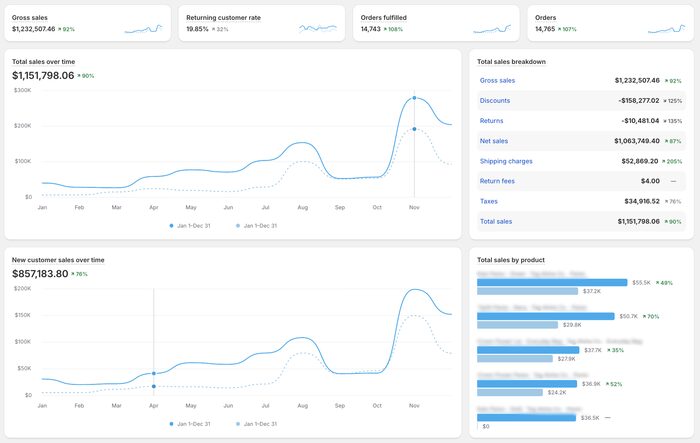The image size is (700, 443).
Task: Click the $37.2K comparison bar
Action: (527, 291)
